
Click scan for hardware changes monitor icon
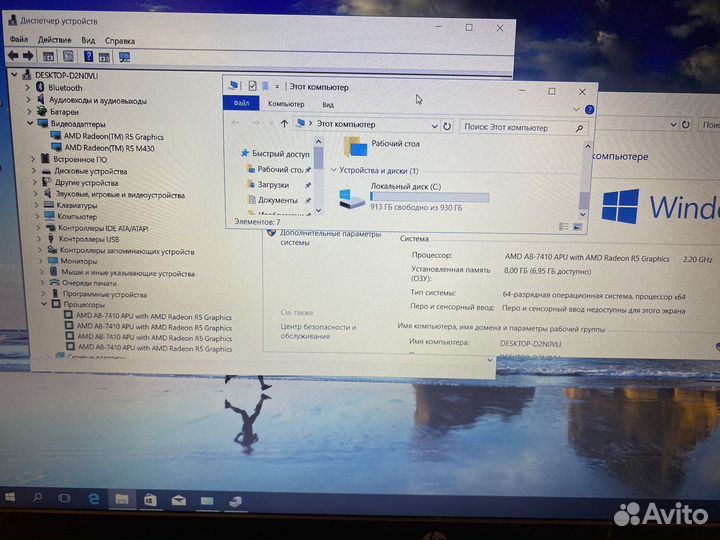click(124, 57)
